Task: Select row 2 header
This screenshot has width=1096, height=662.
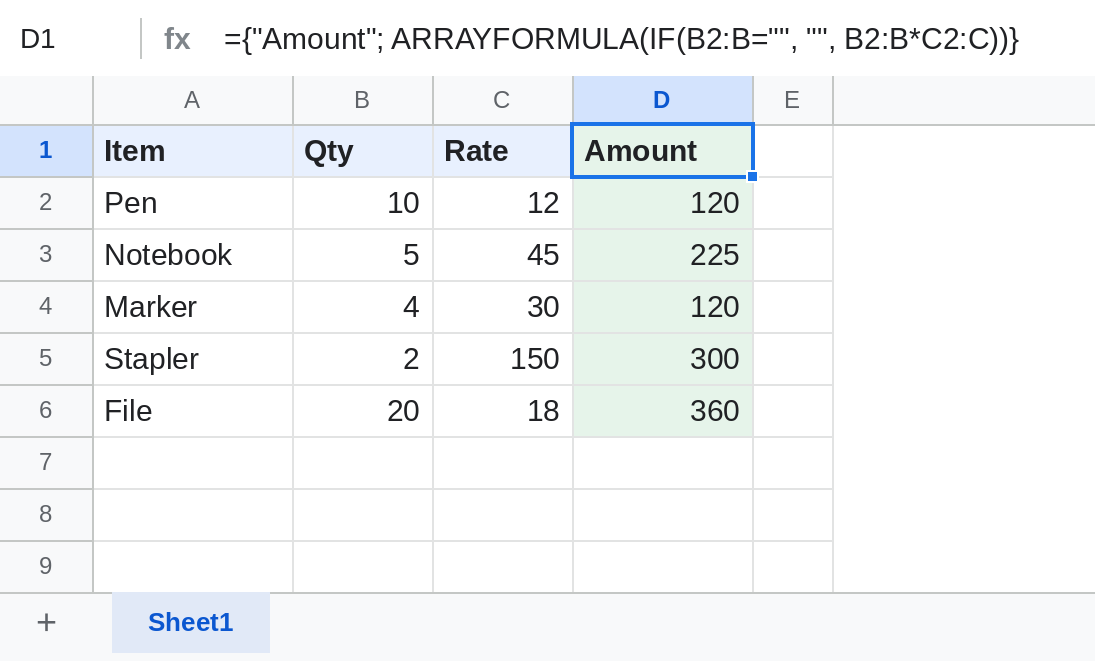Action: coord(46,203)
